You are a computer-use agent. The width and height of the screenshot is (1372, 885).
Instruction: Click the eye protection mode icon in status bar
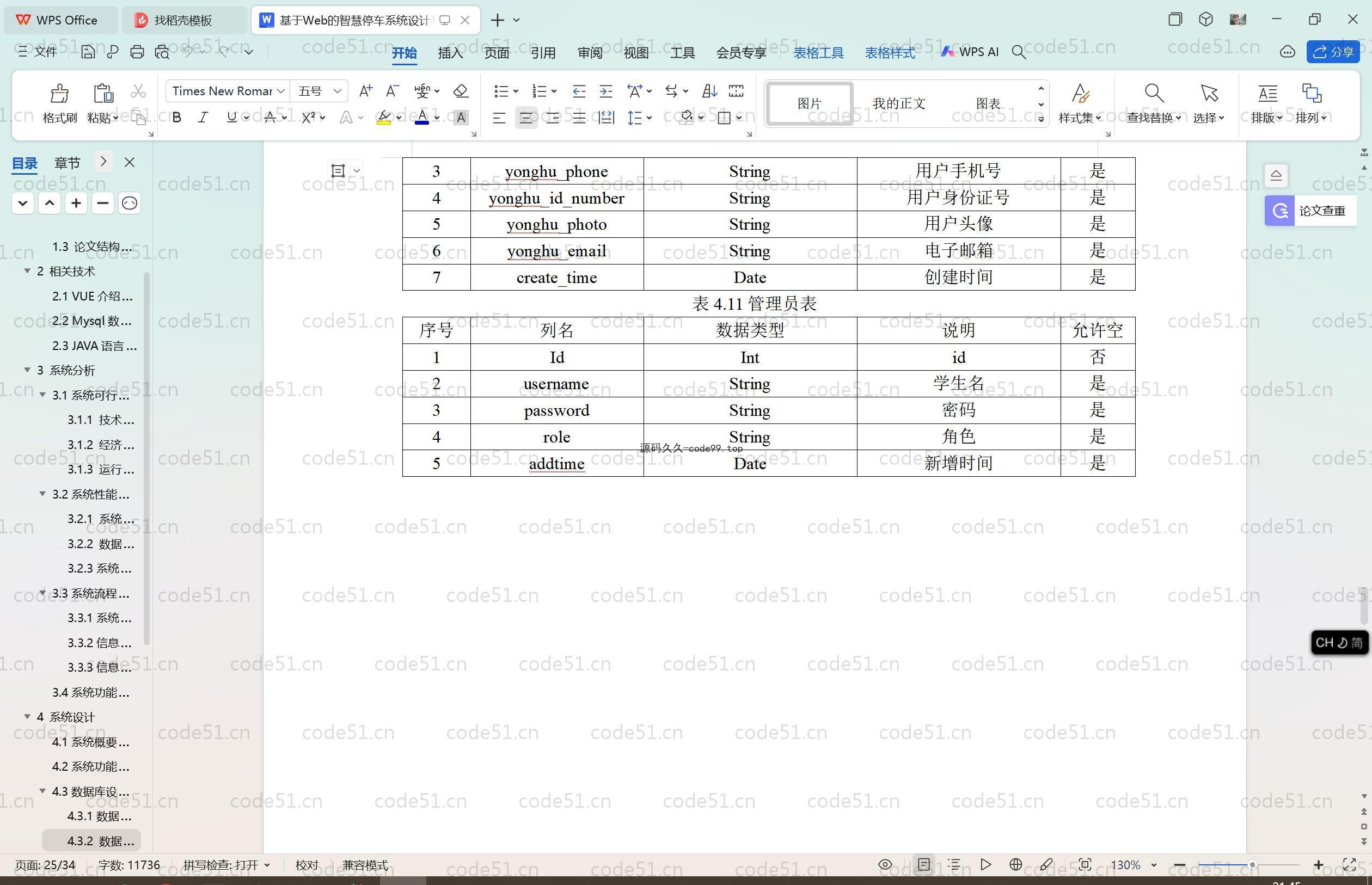coord(885,864)
